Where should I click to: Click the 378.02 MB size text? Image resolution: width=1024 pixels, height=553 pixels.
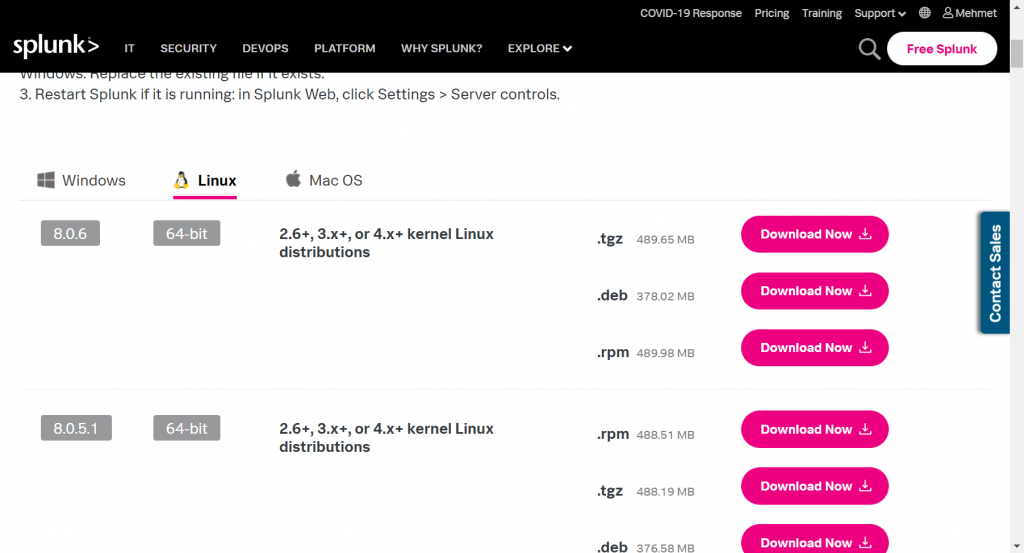(665, 296)
